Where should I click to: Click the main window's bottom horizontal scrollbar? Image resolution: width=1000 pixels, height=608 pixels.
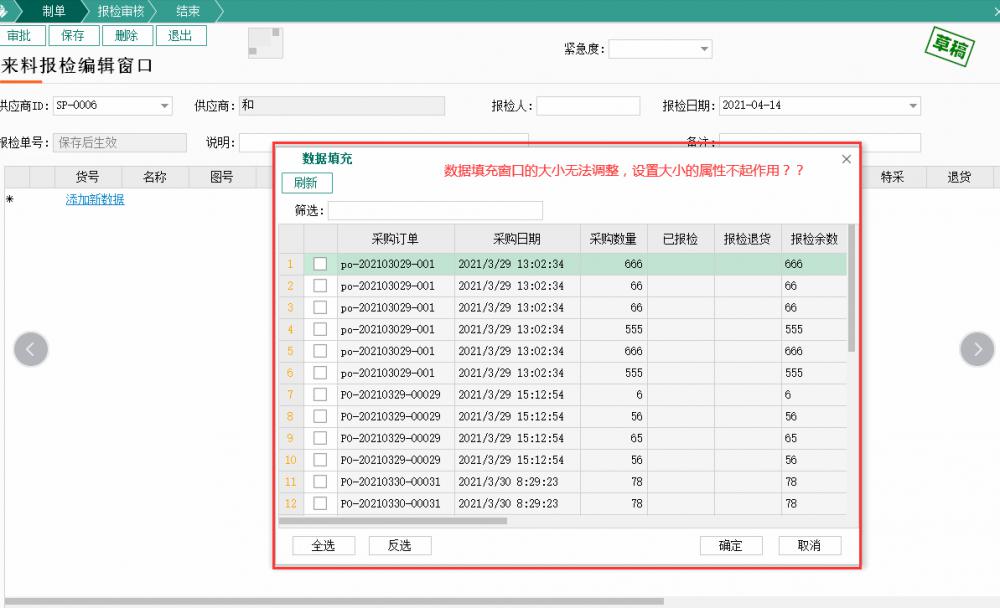tap(334, 601)
